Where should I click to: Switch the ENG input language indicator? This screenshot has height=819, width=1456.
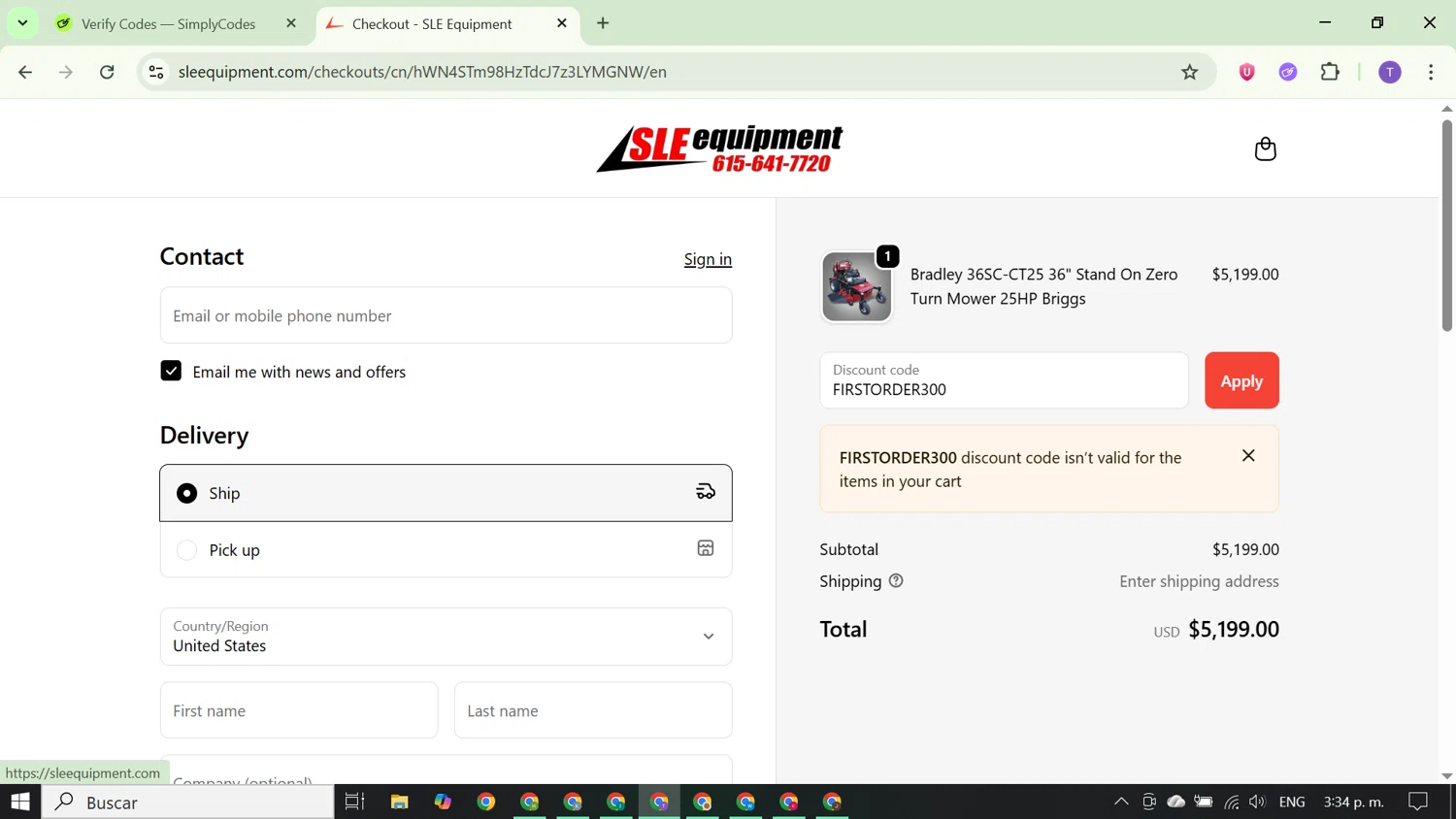tap(1292, 802)
